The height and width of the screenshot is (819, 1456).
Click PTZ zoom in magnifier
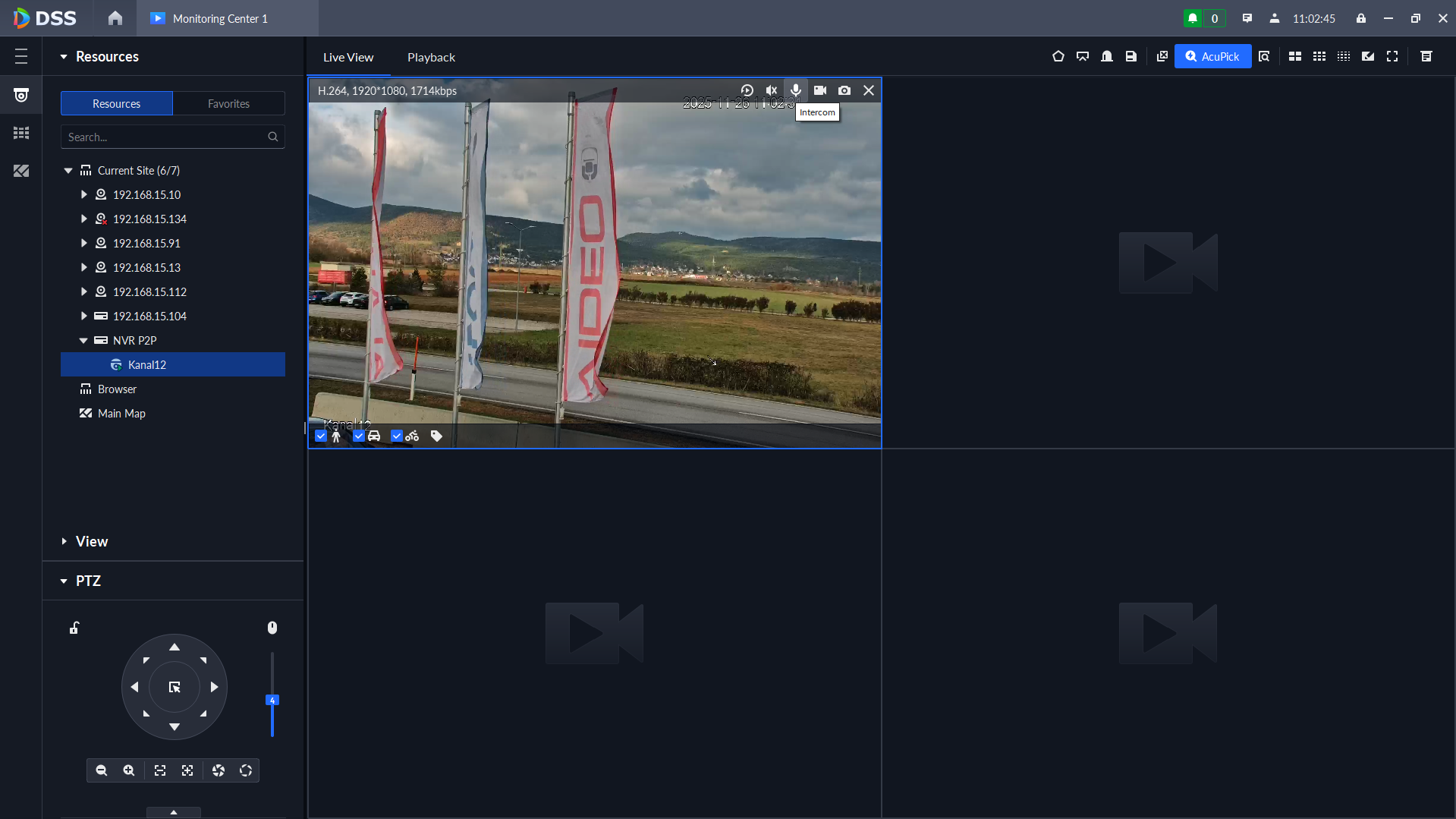(129, 770)
